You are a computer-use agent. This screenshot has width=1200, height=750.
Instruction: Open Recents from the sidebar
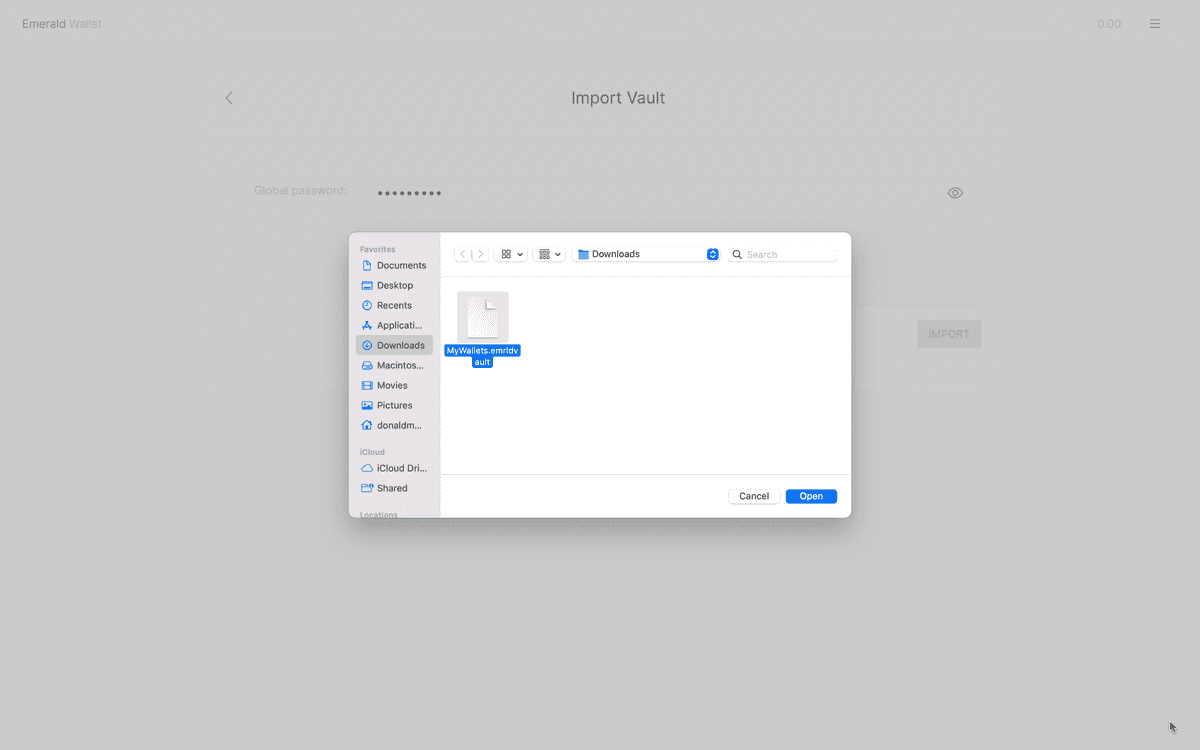(x=394, y=306)
